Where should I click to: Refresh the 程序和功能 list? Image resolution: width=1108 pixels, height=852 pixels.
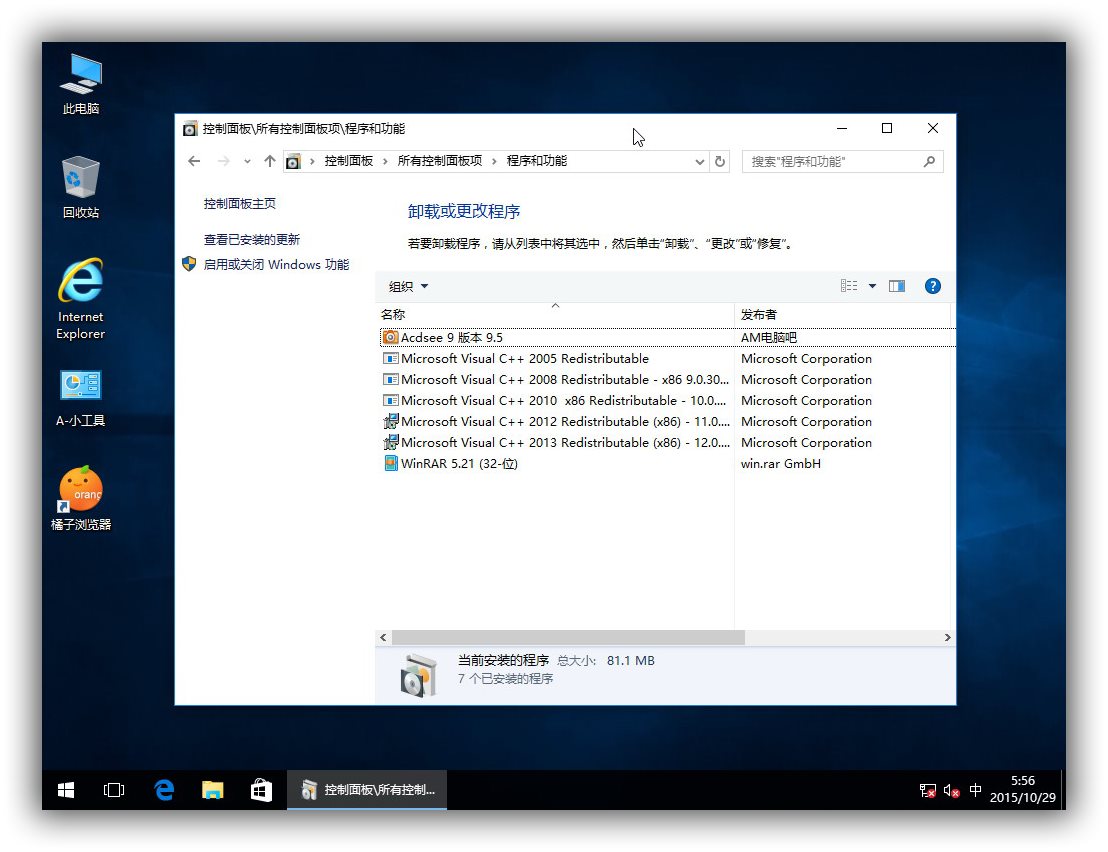coord(719,161)
